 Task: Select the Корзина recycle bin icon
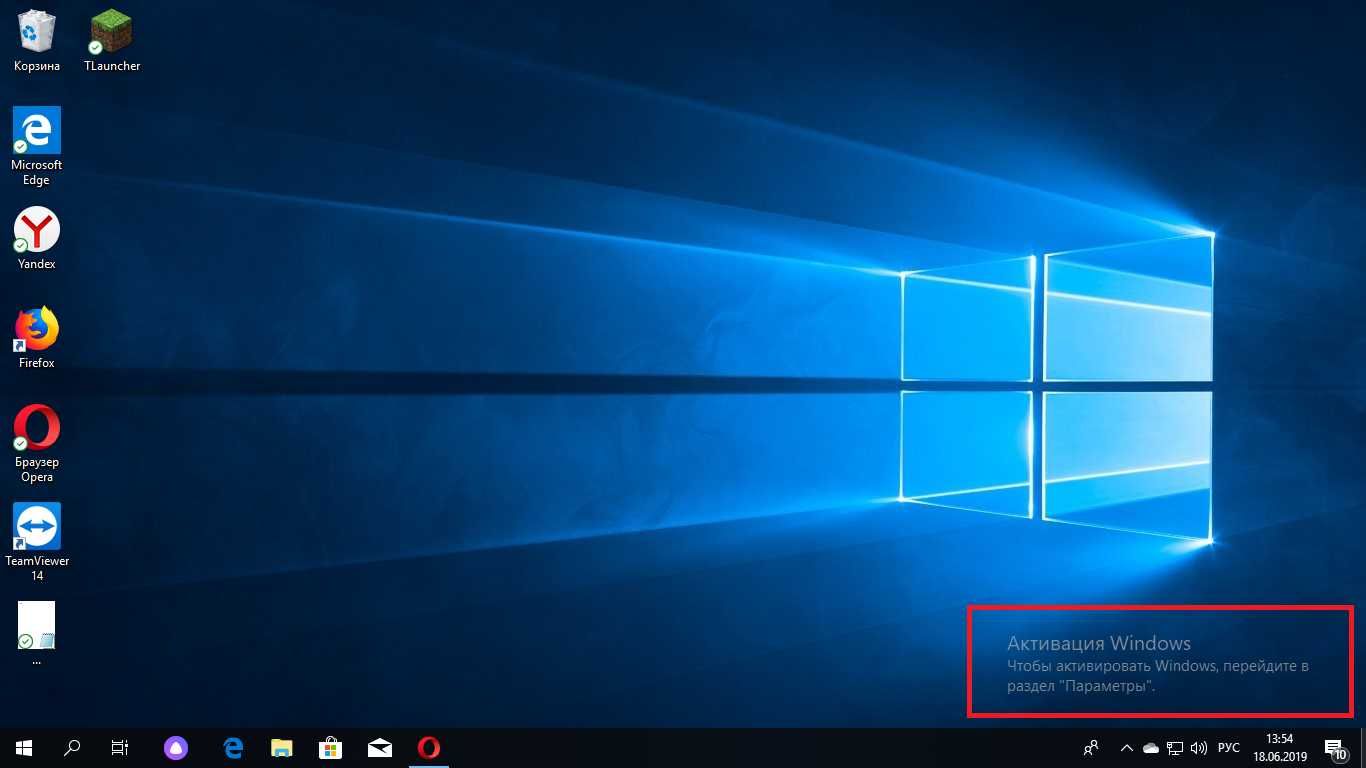36,40
